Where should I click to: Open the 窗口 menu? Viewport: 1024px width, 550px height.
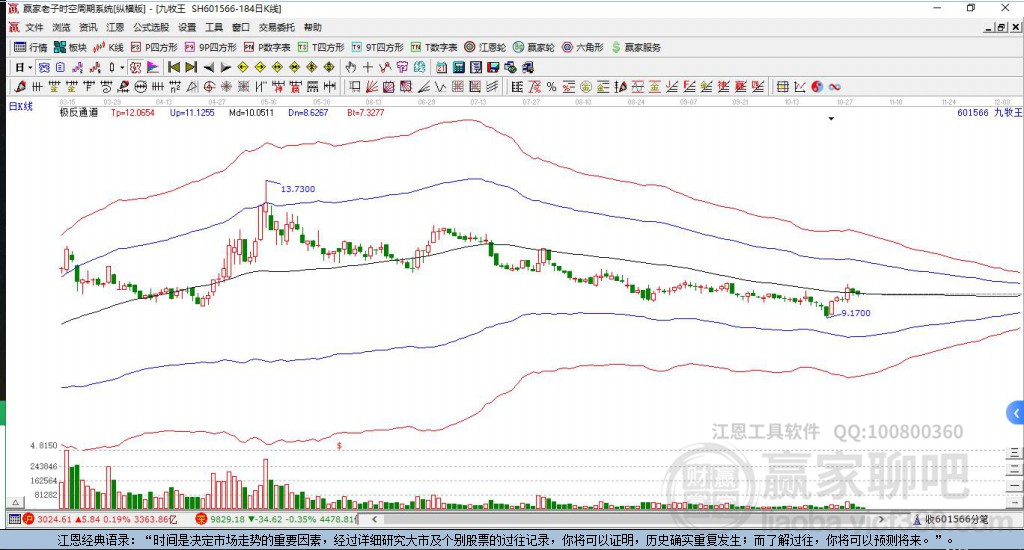click(x=241, y=27)
